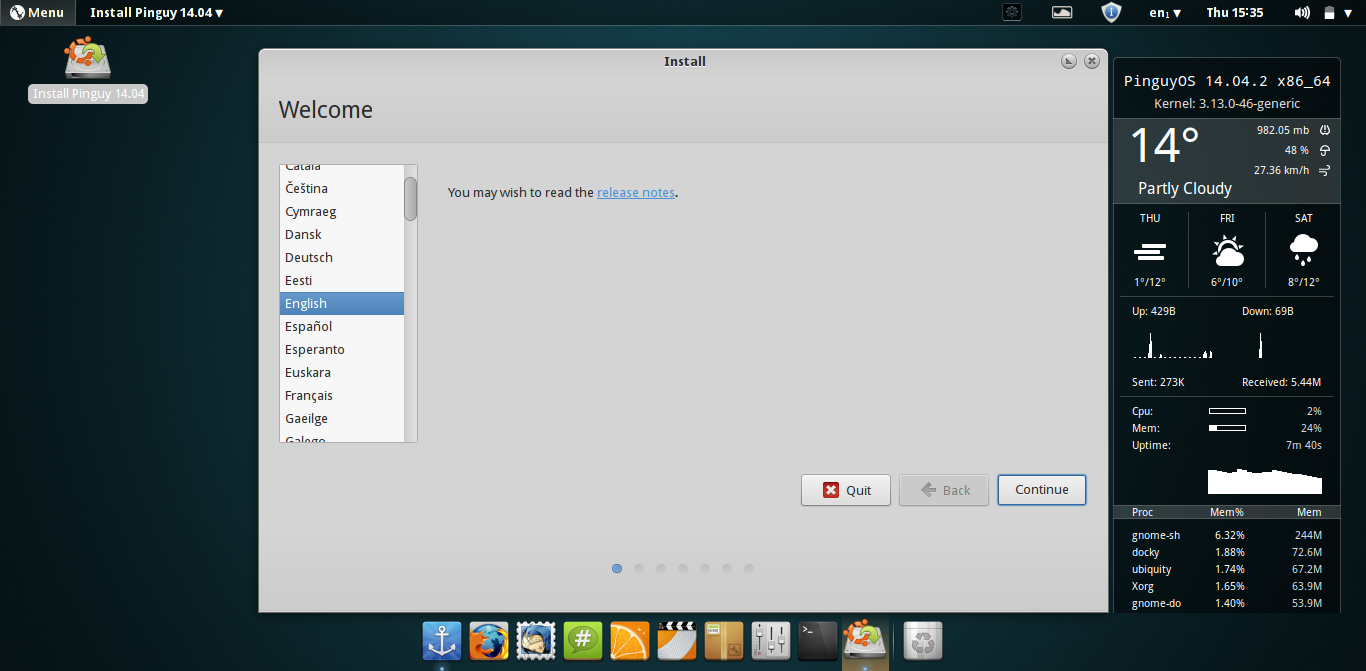Click the Ubiquity installer icon in dock
This screenshot has width=1366, height=671.
865,638
